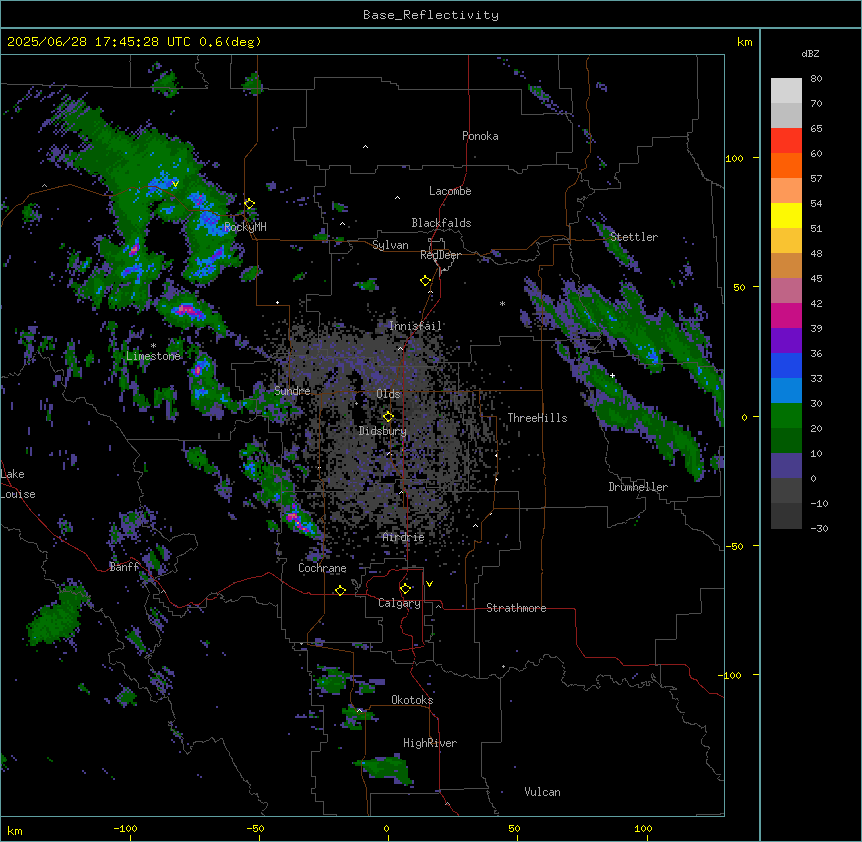Click the Cochrane town label
This screenshot has width=862, height=842.
point(322,568)
